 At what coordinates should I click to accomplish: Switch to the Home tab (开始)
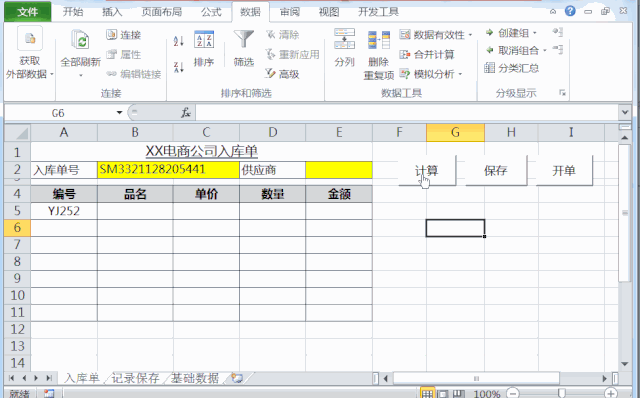(73, 12)
